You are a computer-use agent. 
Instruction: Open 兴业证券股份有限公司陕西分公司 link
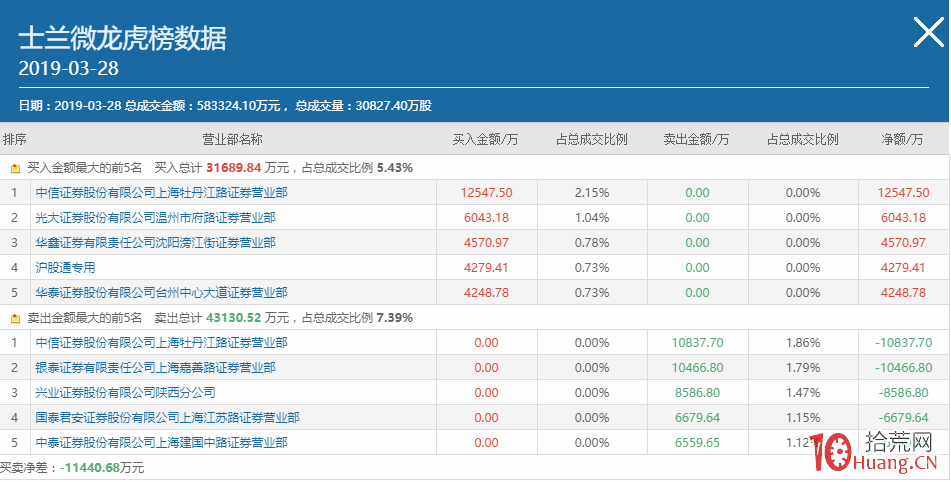pos(126,393)
